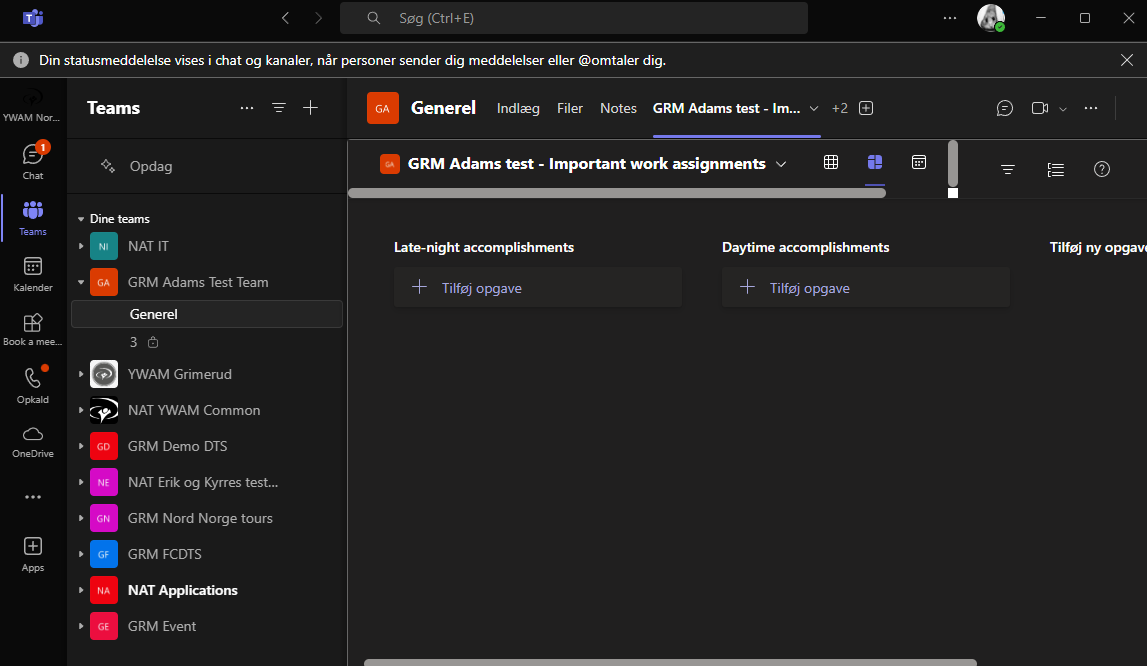
Task: Click the search box
Action: point(574,18)
